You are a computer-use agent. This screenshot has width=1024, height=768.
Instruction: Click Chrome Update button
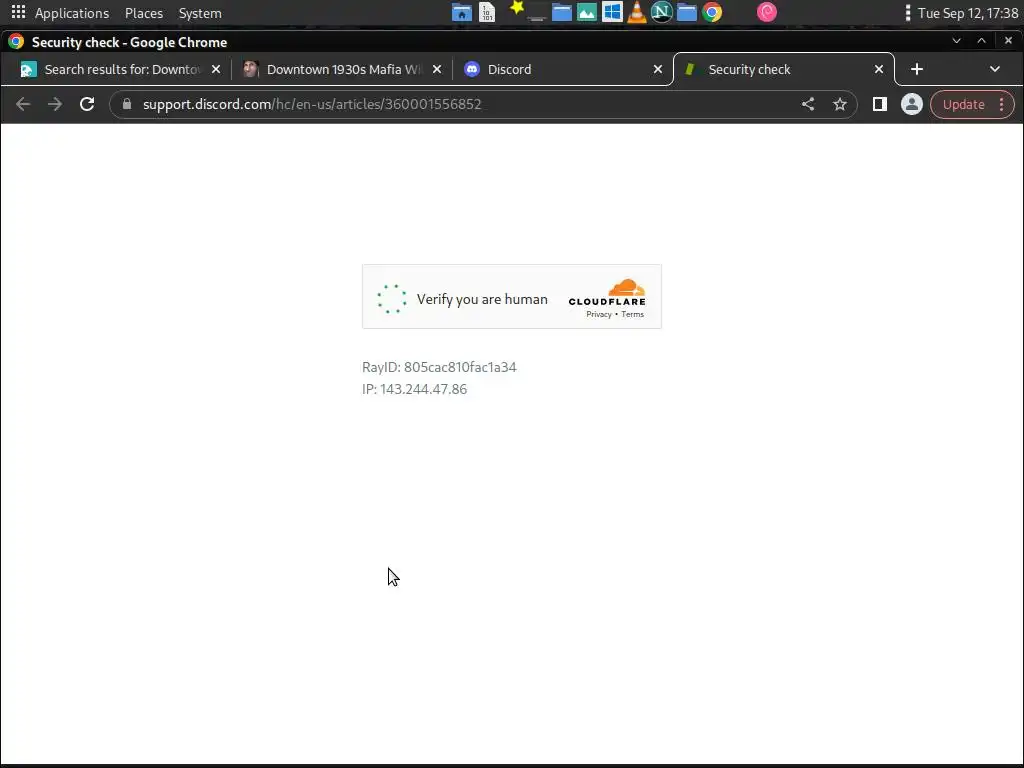coord(963,104)
